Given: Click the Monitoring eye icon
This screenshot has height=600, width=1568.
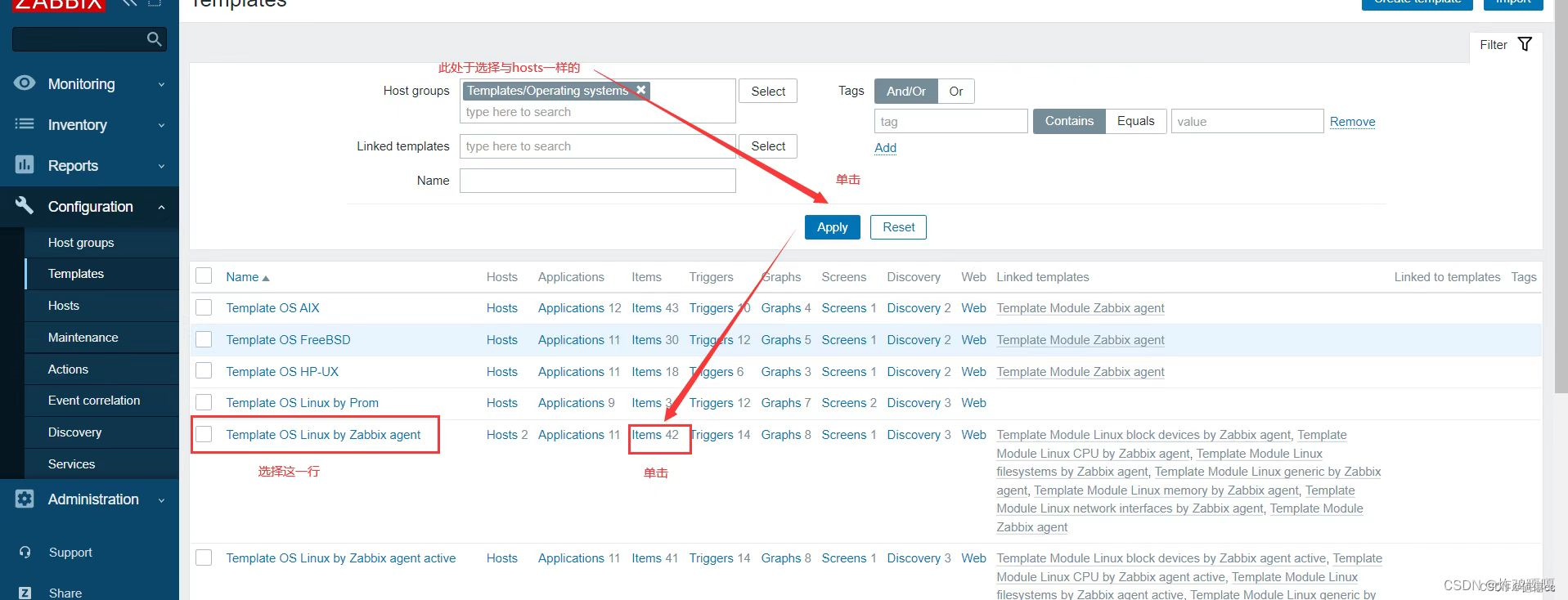Looking at the screenshot, I should point(25,83).
